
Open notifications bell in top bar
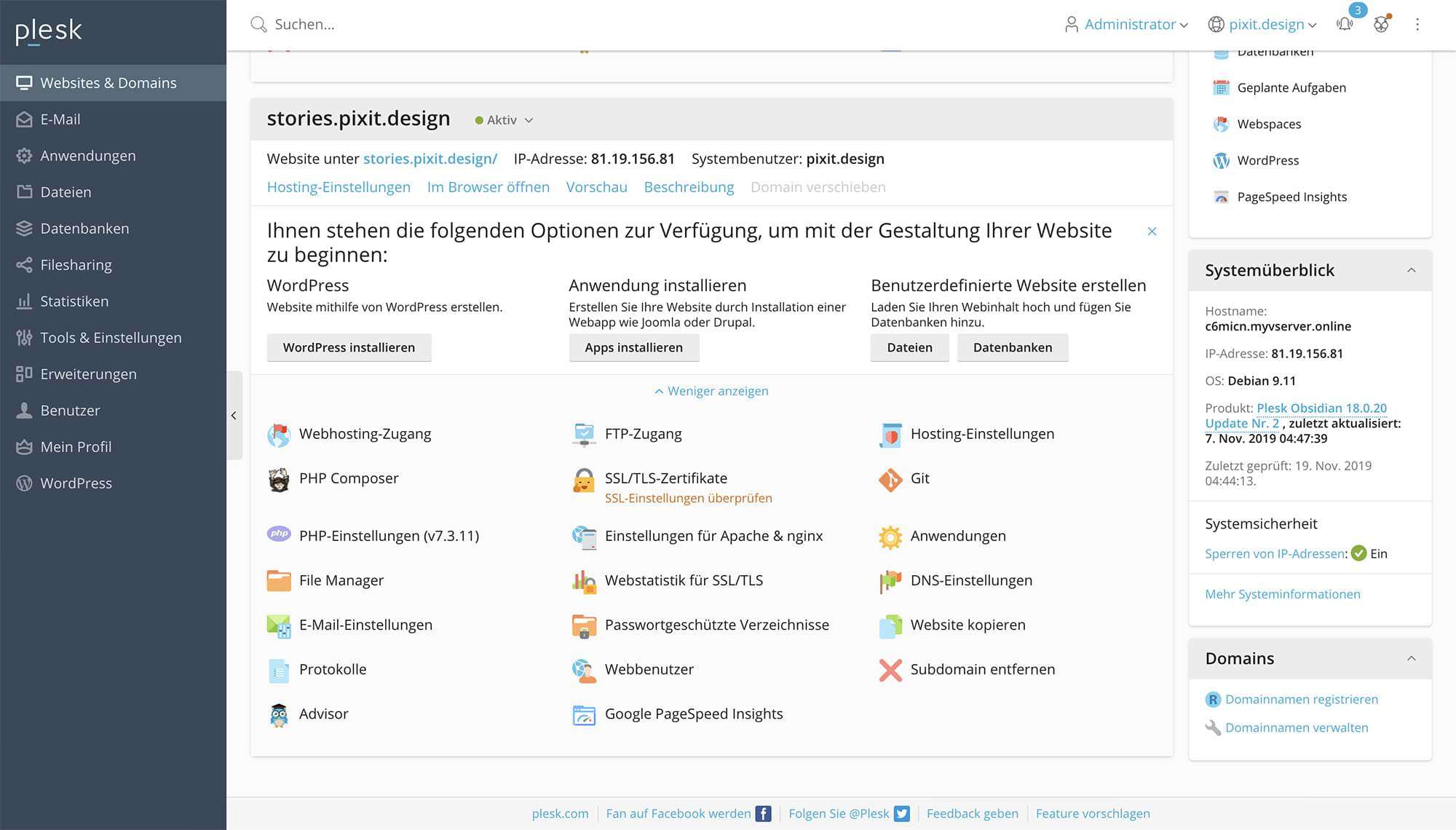(1344, 24)
